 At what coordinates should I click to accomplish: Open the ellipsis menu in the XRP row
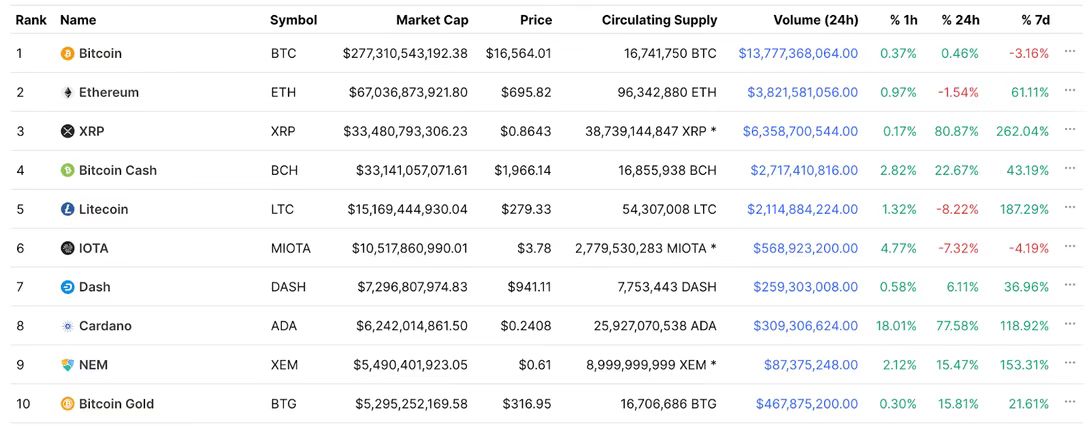(1069, 130)
